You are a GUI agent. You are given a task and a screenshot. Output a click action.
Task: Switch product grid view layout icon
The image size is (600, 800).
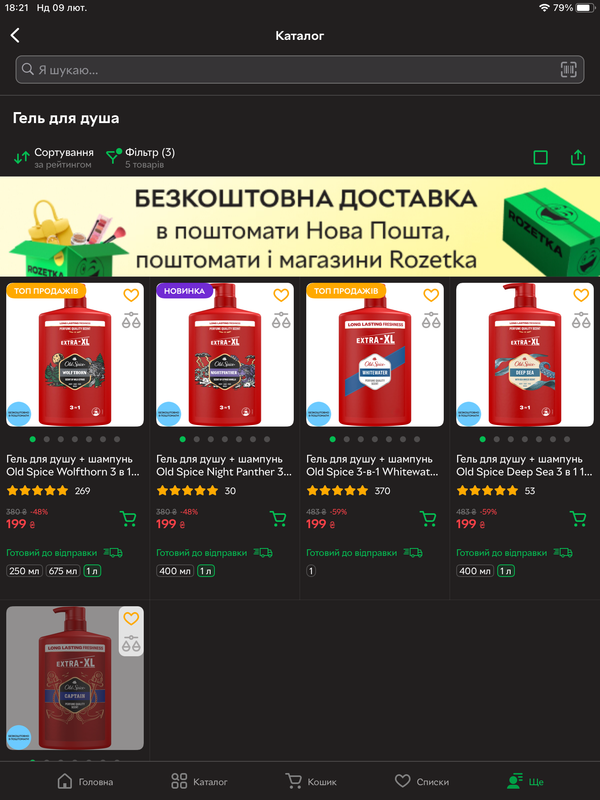coord(540,157)
